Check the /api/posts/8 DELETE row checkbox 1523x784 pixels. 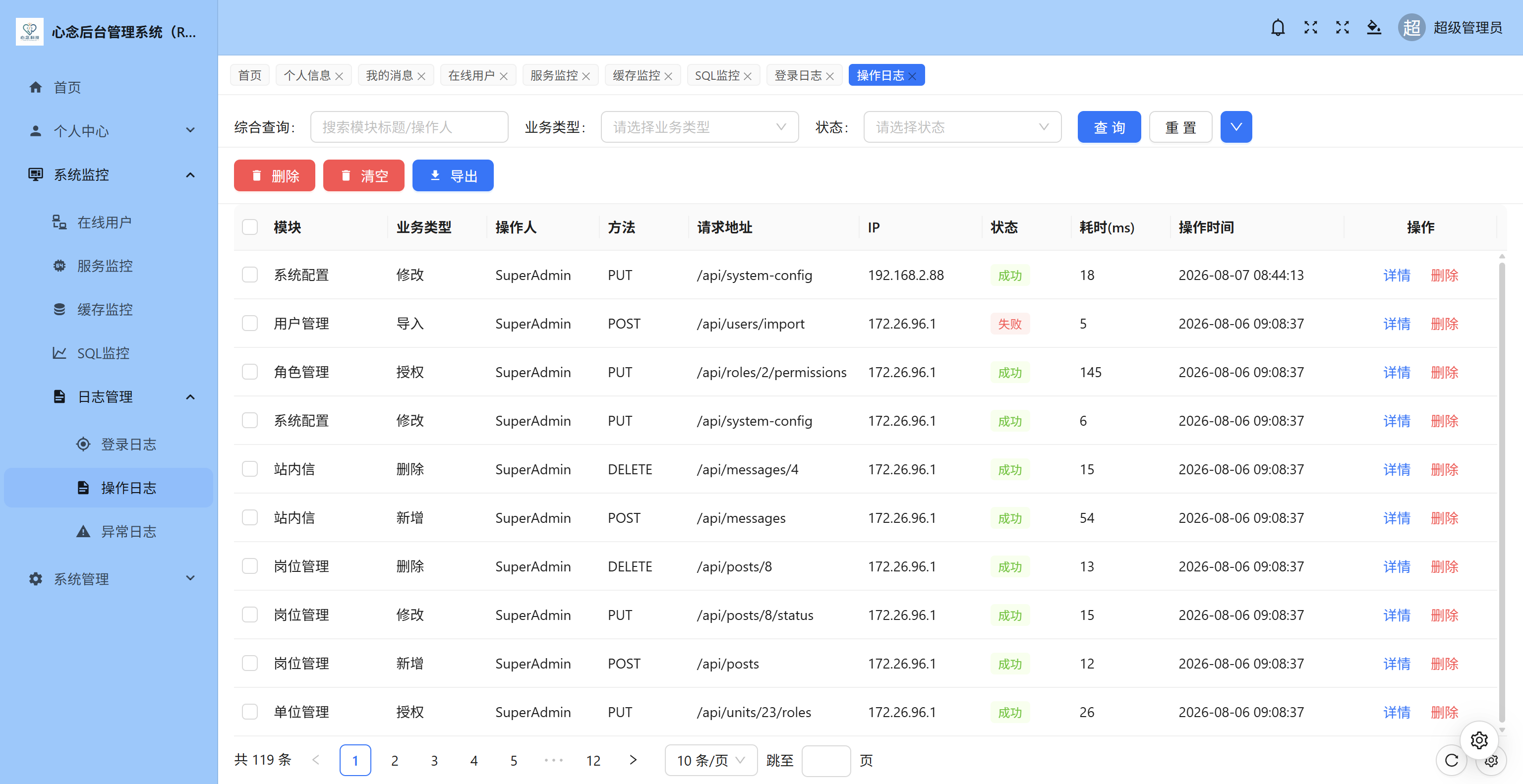click(249, 566)
